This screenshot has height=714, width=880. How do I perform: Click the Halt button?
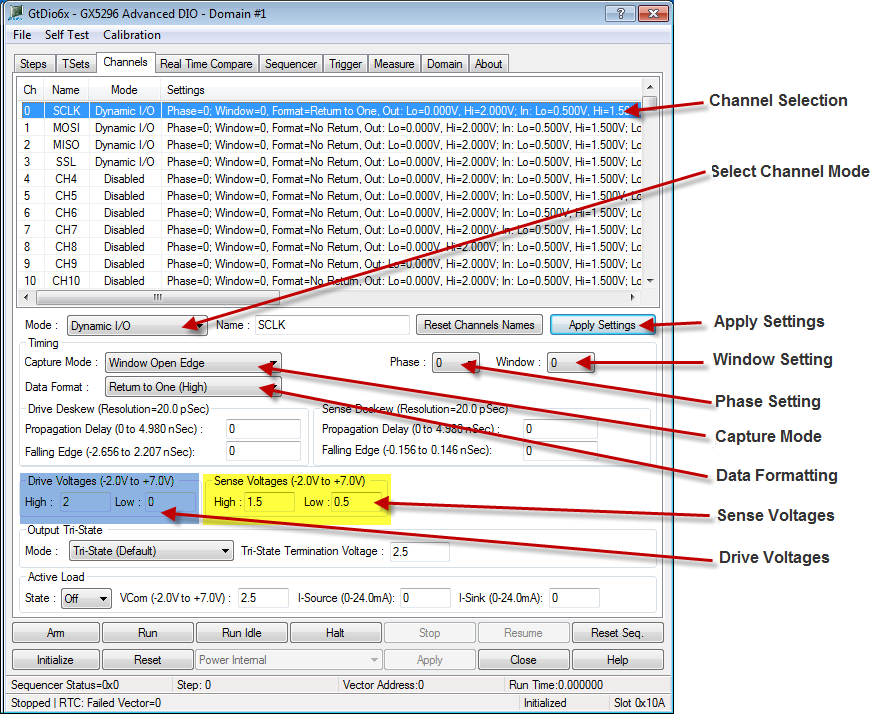(x=336, y=633)
